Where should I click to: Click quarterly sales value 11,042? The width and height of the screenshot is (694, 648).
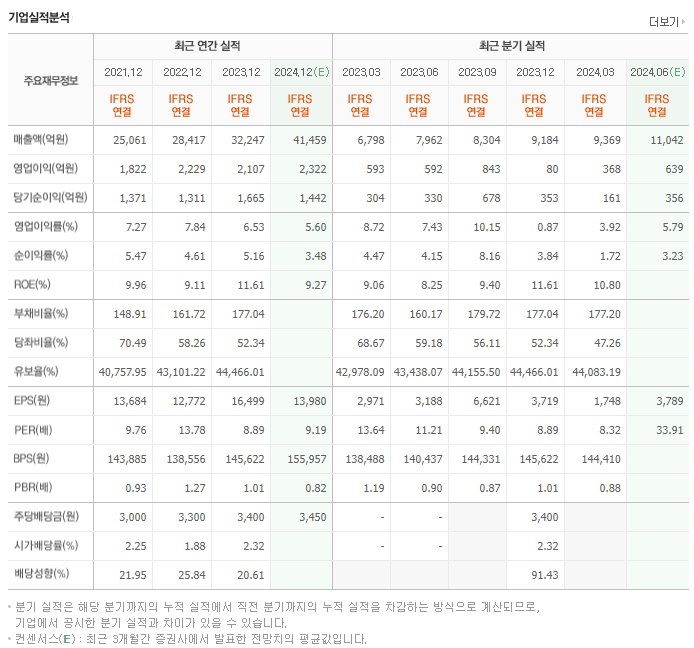[x=667, y=140]
